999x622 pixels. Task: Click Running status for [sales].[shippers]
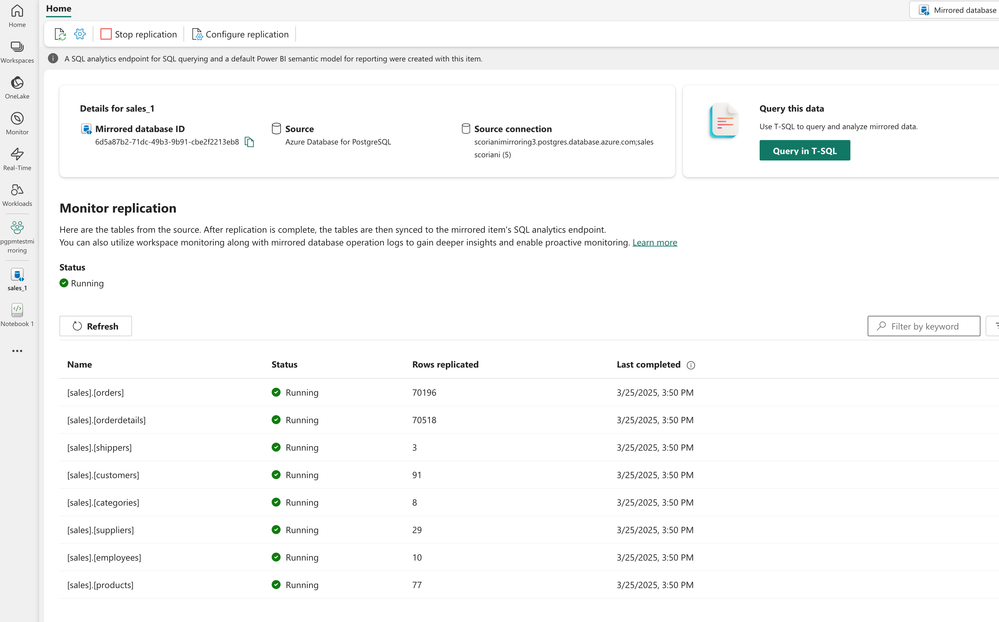point(295,447)
